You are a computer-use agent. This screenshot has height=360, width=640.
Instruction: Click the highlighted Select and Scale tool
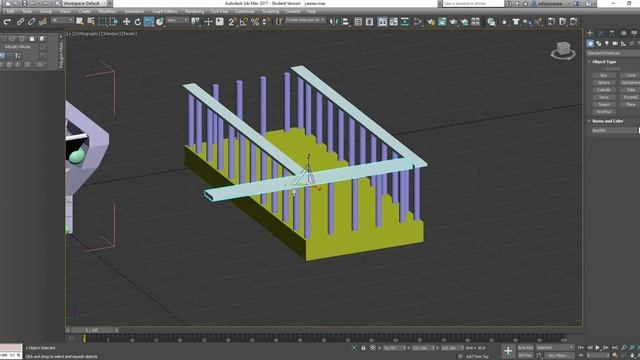click(149, 22)
